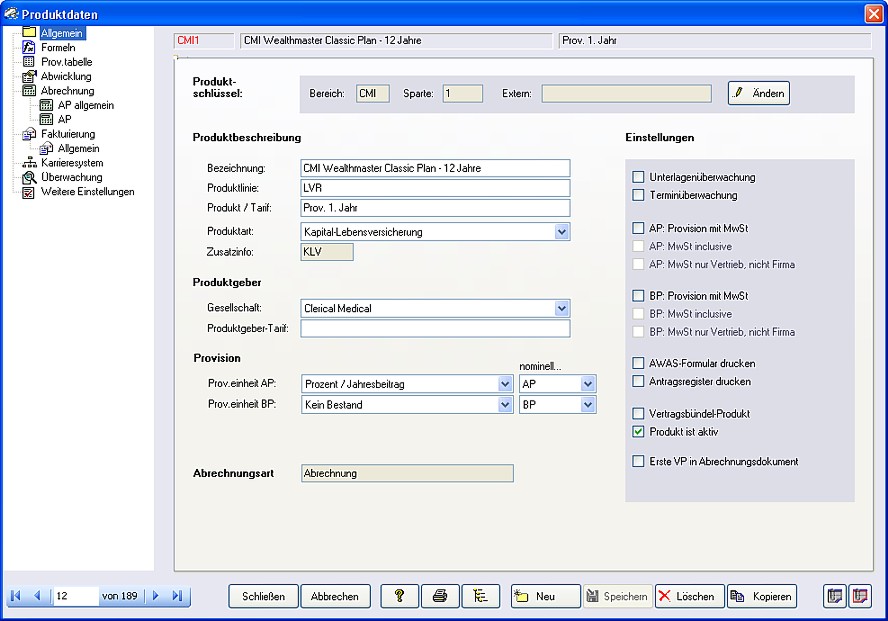The width and height of the screenshot is (888, 621).
Task: Open the Produktart dropdown
Action: (561, 232)
